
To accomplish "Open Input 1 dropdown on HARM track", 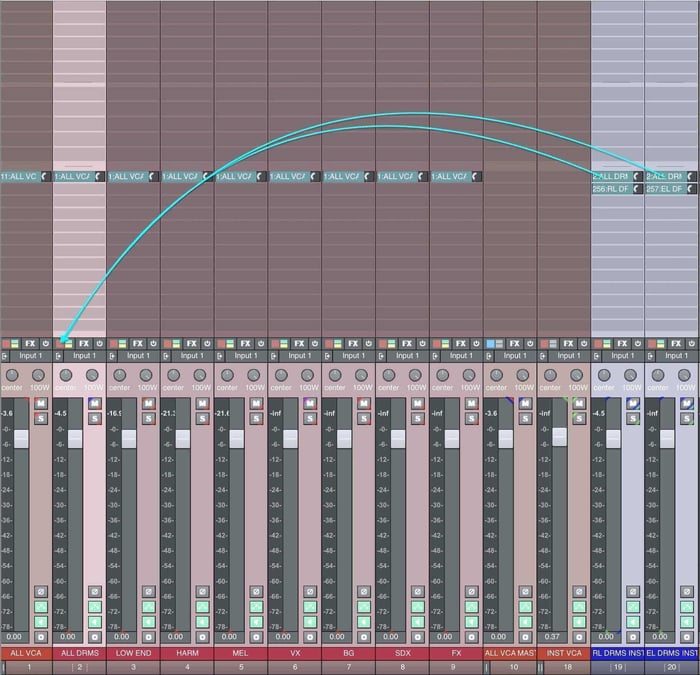I will coord(192,356).
